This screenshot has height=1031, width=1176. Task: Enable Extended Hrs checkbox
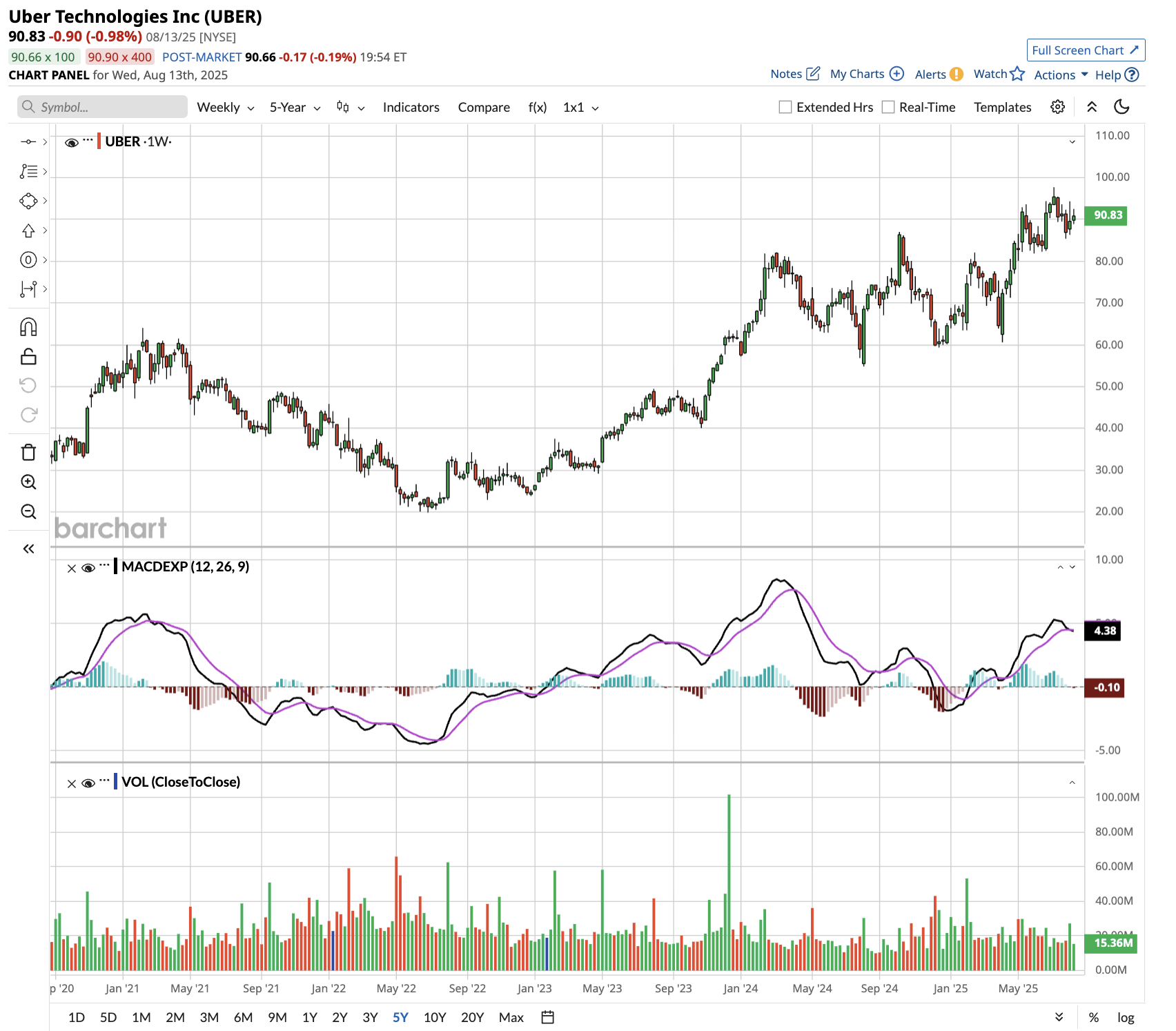(x=785, y=107)
